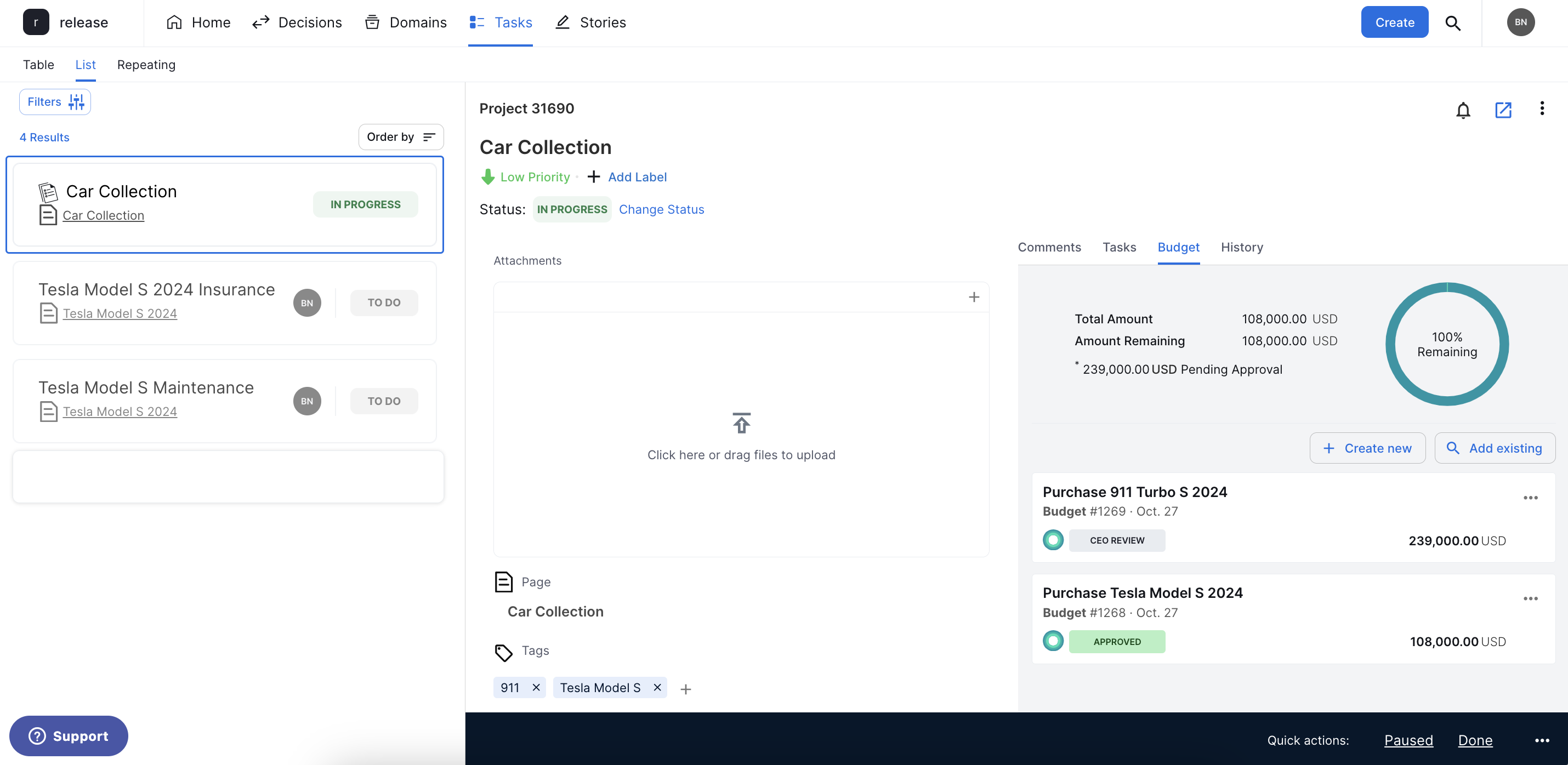
Task: Click TO DO badge on Insurance task
Action: point(384,302)
